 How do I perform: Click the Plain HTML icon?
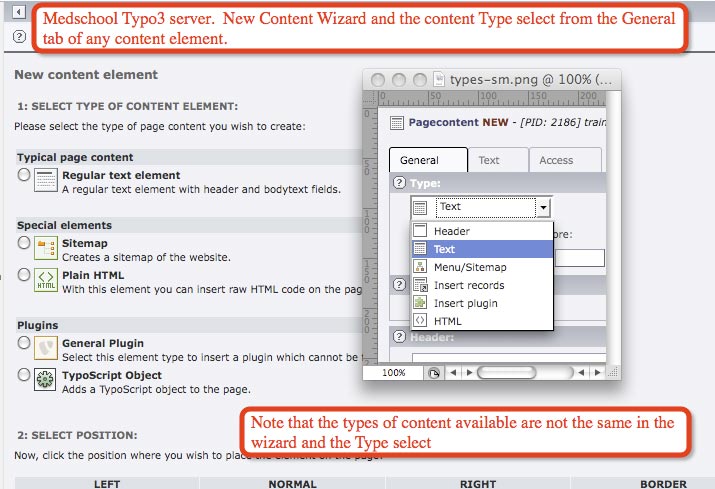(x=46, y=280)
